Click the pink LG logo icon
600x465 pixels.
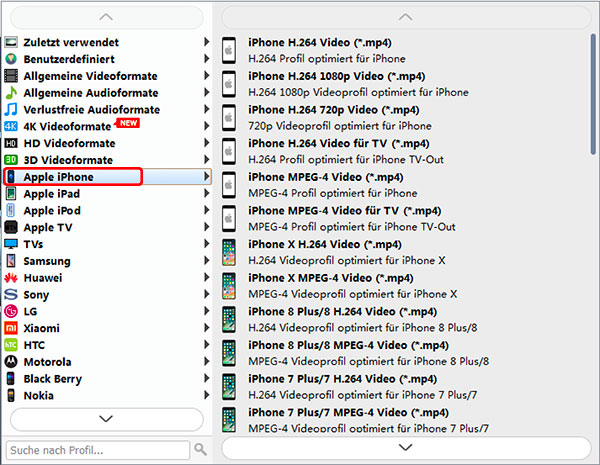pyautogui.click(x=11, y=312)
